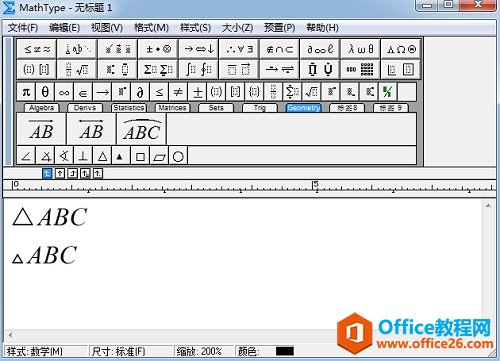Open the products and set theory templates palette
500x361 pixels.
(x=320, y=69)
